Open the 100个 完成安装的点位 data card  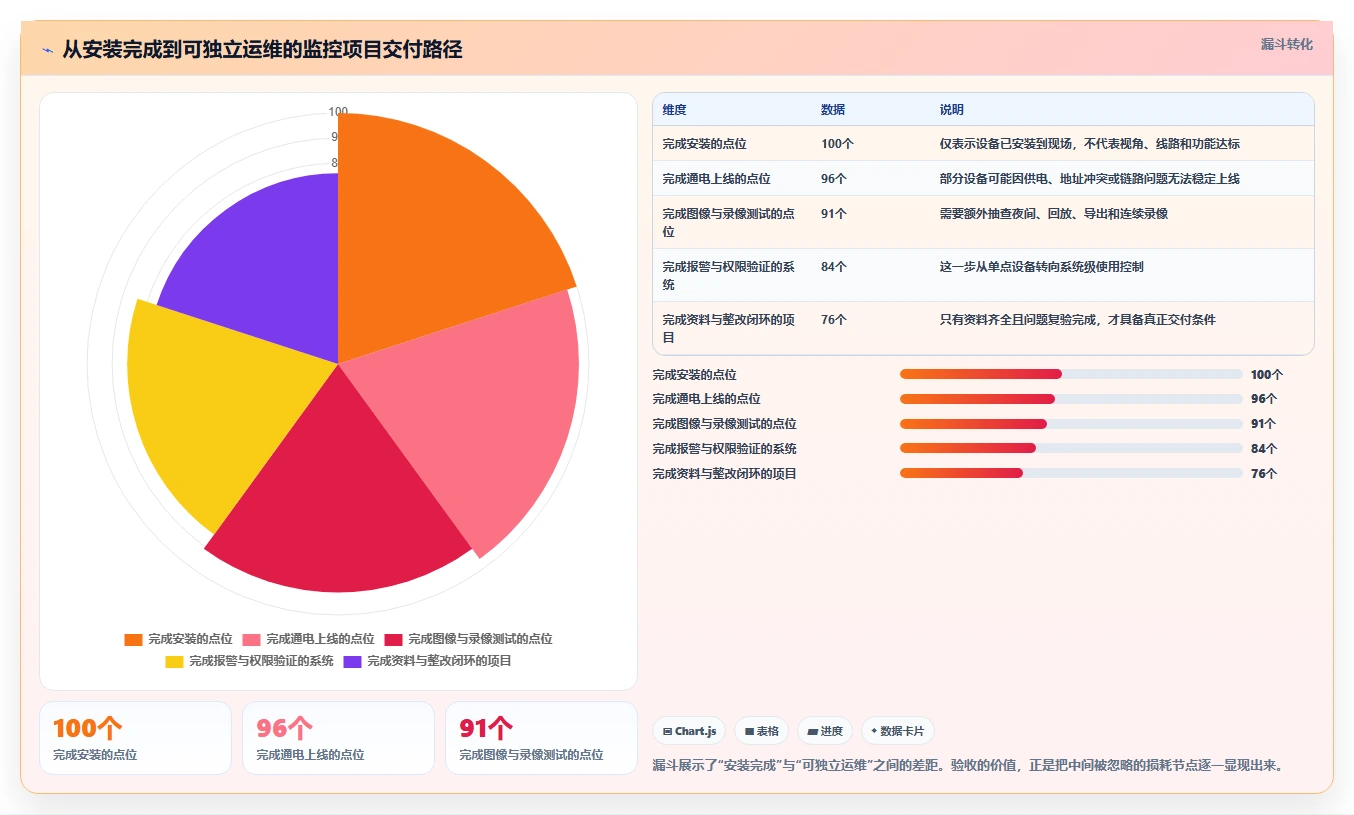[135, 738]
